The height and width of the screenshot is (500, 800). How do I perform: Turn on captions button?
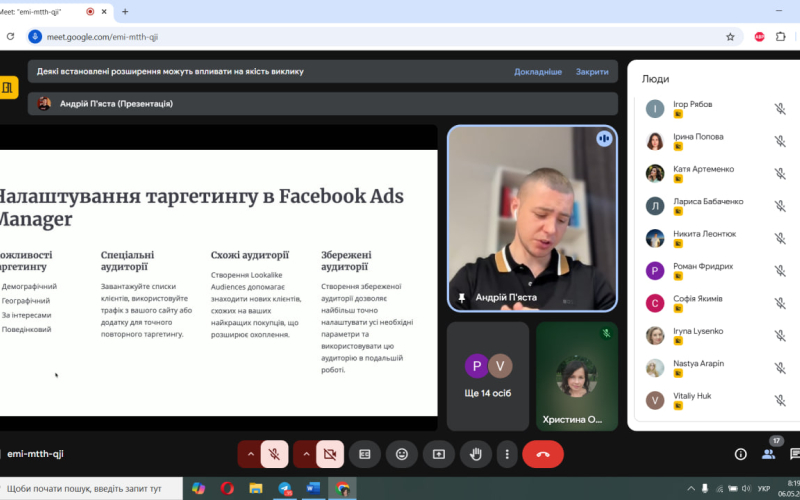[365, 454]
